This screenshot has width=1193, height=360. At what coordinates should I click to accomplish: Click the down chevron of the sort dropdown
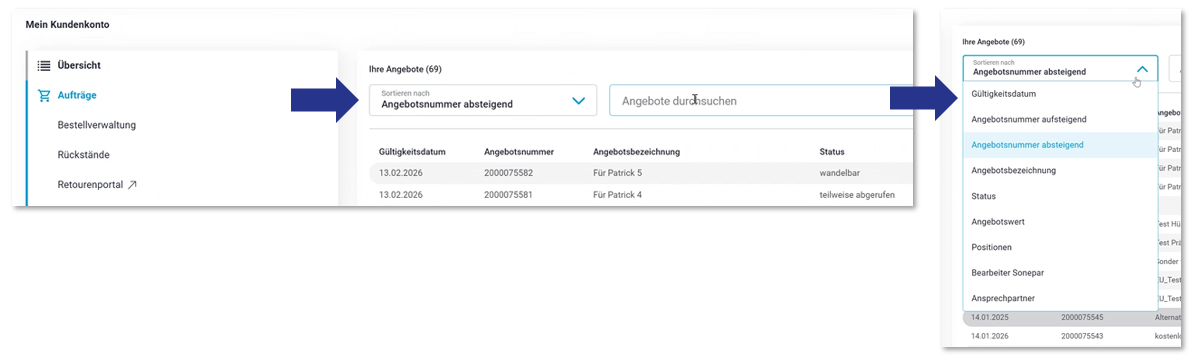(x=578, y=100)
